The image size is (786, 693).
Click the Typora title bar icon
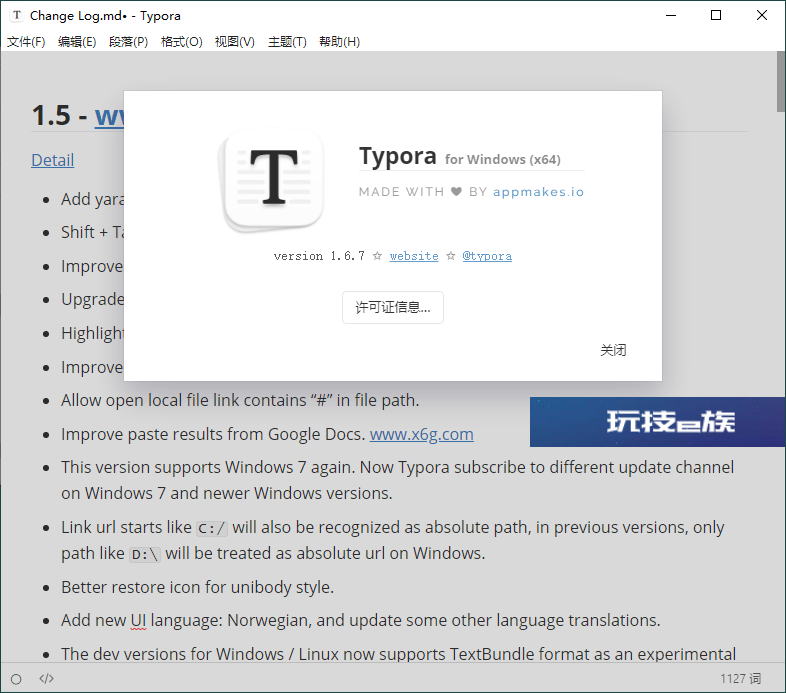coord(17,16)
